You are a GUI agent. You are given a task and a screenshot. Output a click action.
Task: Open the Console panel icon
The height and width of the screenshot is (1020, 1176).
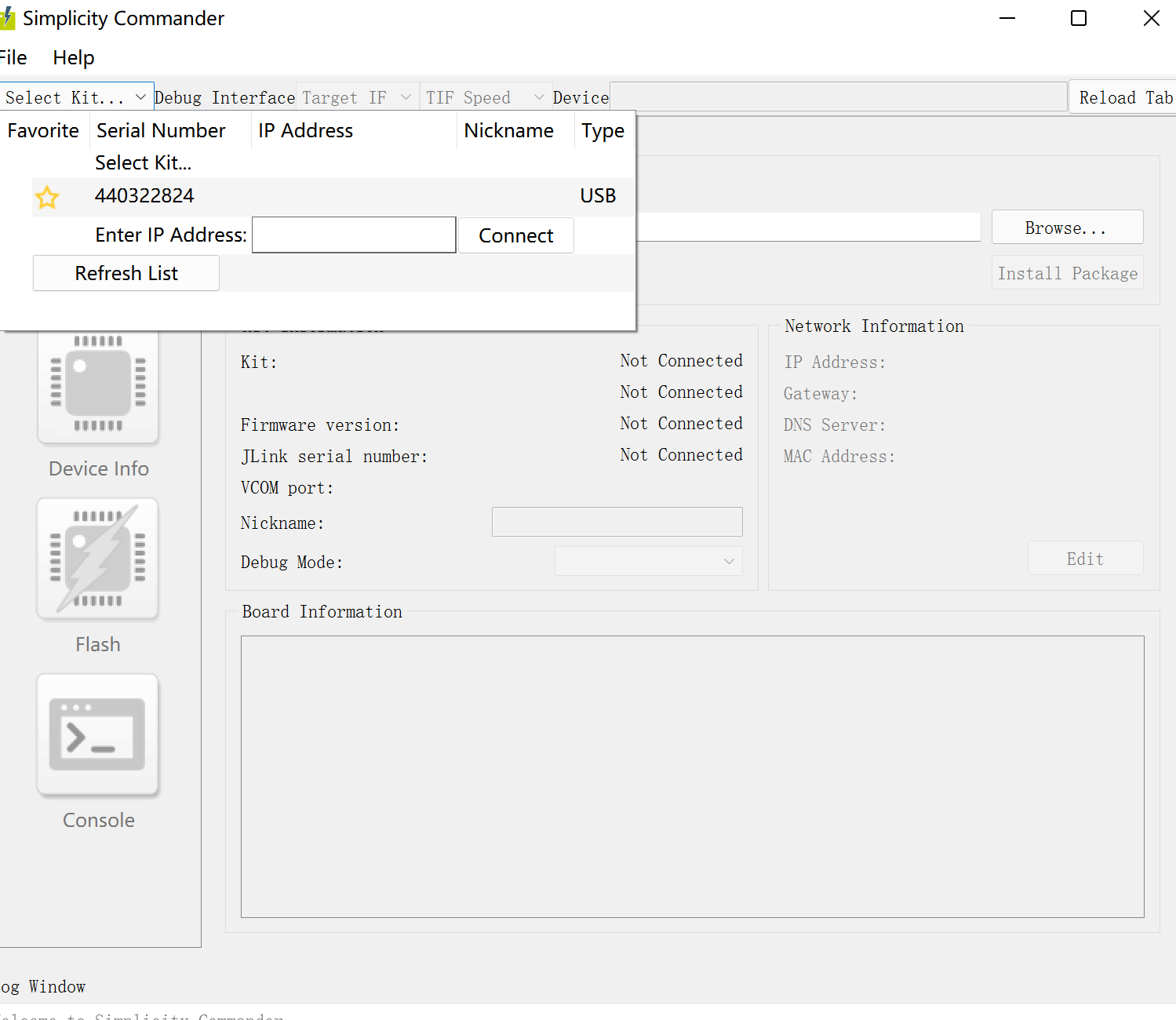coord(98,734)
